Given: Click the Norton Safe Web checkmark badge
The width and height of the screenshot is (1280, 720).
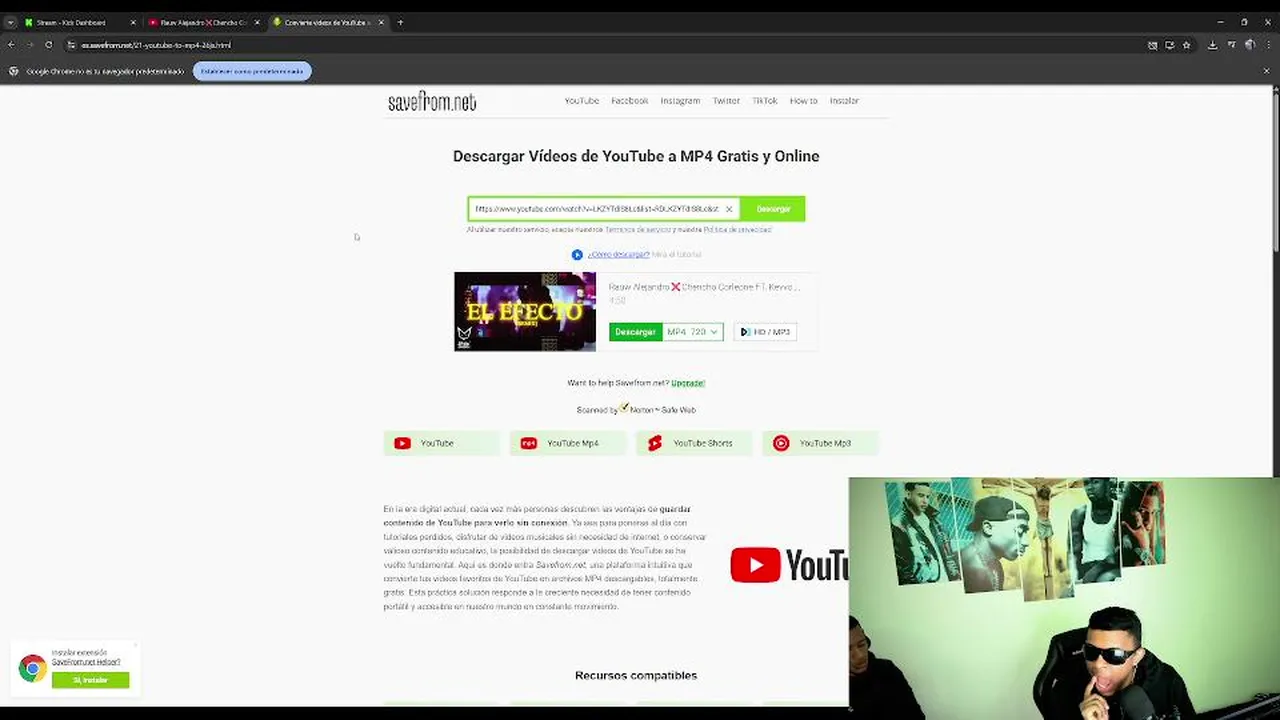Looking at the screenshot, I should pos(625,408).
